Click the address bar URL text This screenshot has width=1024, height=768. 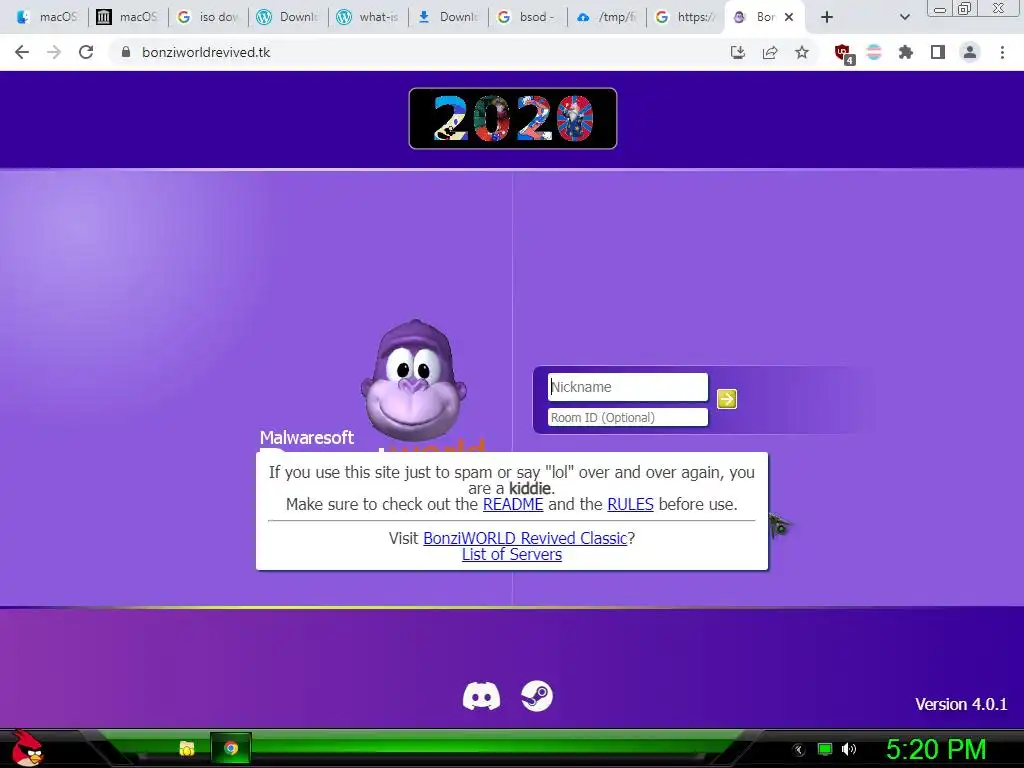click(206, 52)
